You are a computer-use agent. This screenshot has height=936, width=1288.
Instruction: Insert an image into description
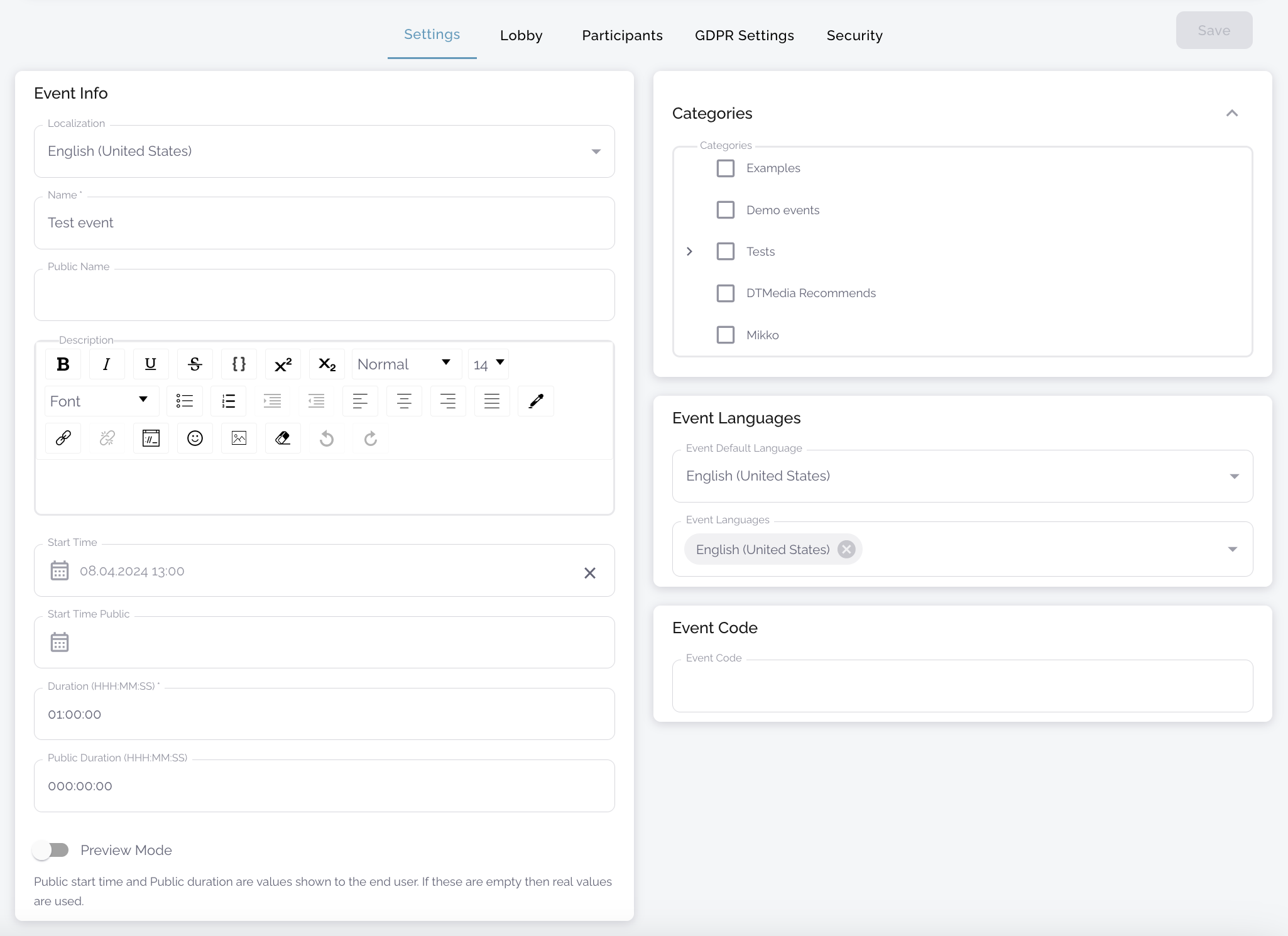click(239, 438)
